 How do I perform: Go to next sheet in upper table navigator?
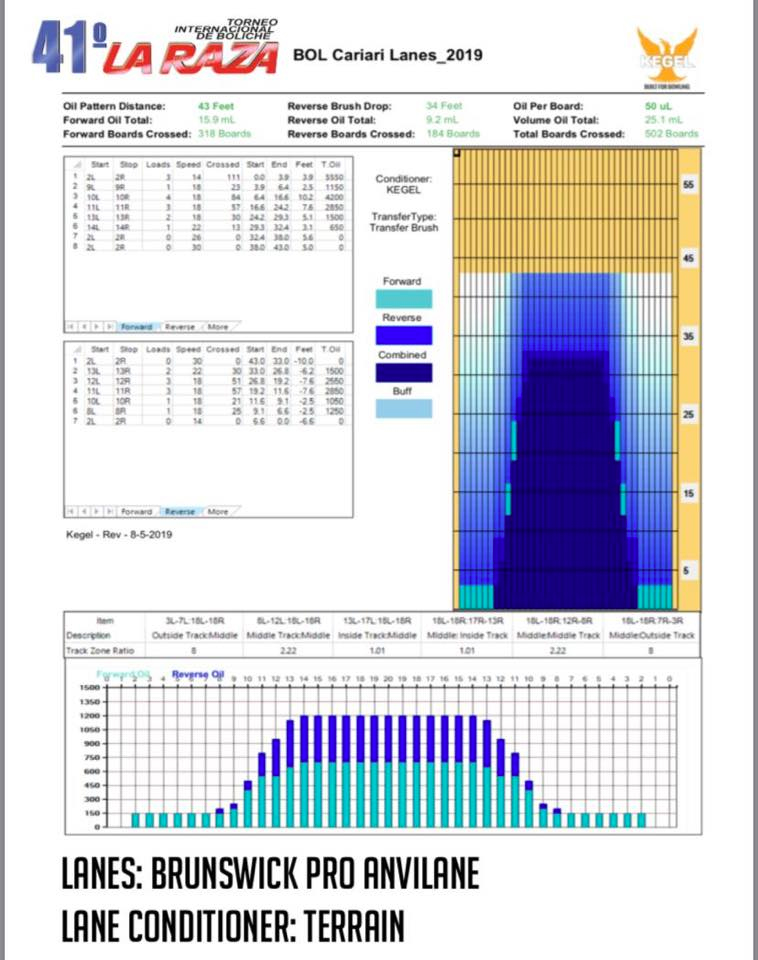(97, 327)
